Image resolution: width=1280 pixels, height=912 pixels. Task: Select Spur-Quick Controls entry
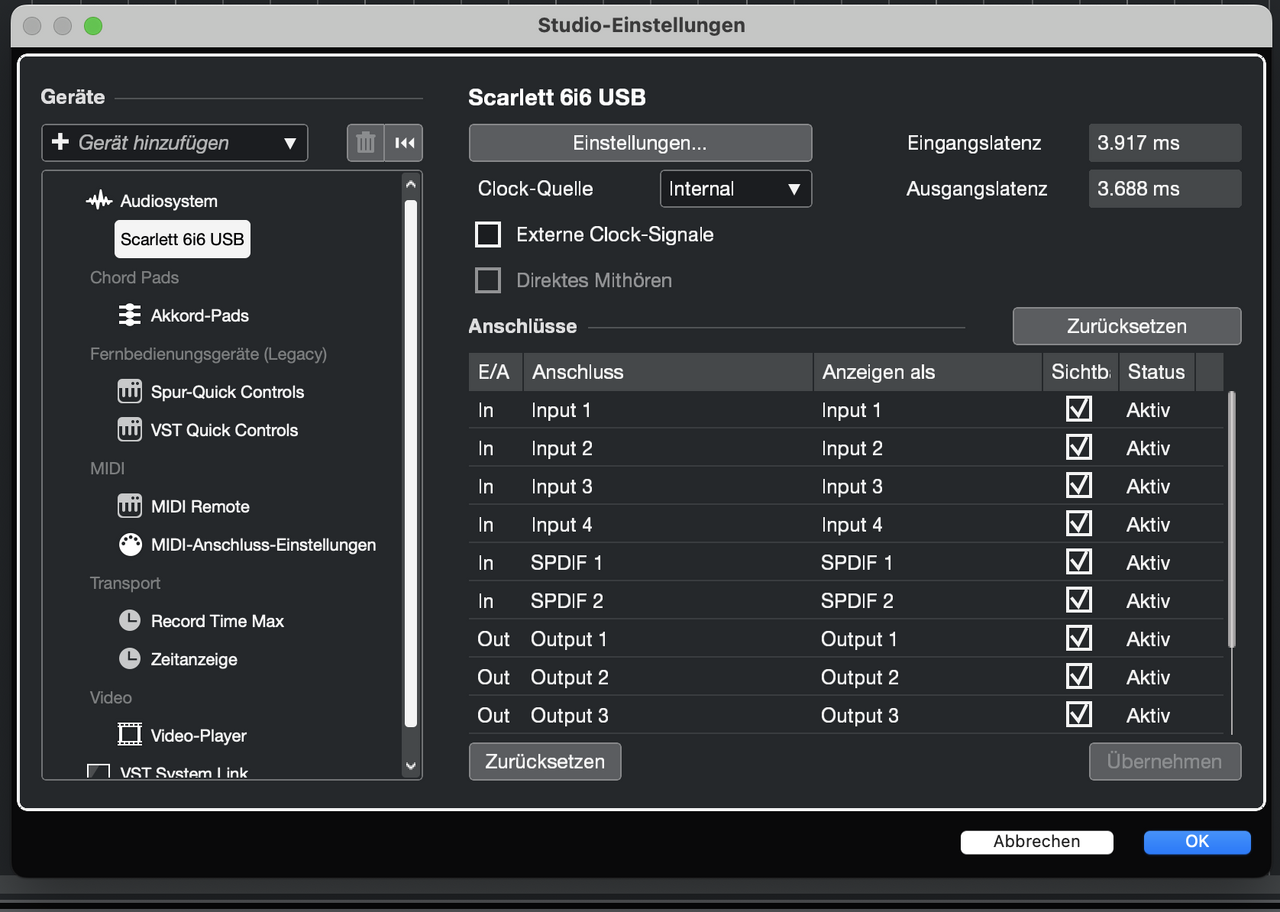(x=227, y=392)
